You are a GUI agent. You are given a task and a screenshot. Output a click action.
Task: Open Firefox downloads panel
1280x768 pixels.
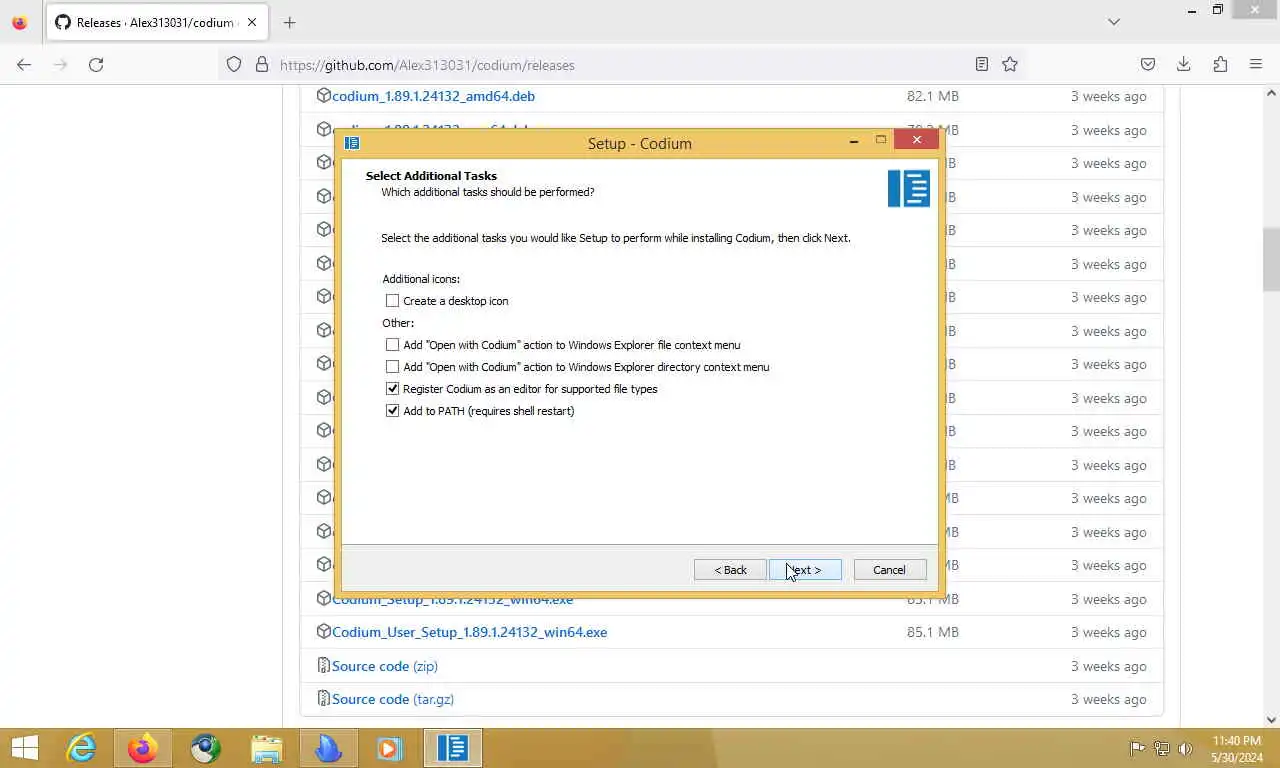point(1184,65)
